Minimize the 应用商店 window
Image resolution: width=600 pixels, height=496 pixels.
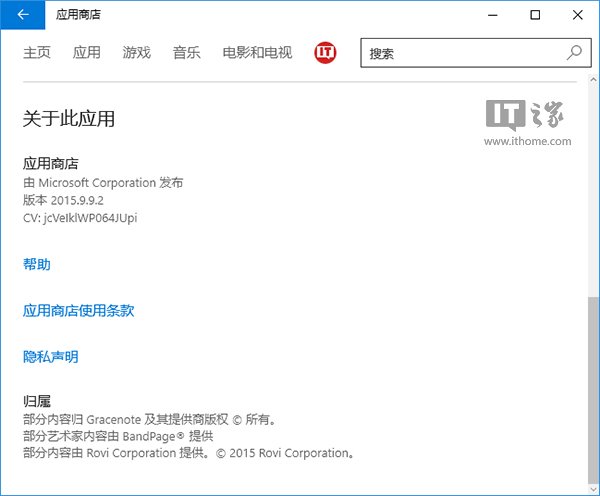tap(493, 15)
